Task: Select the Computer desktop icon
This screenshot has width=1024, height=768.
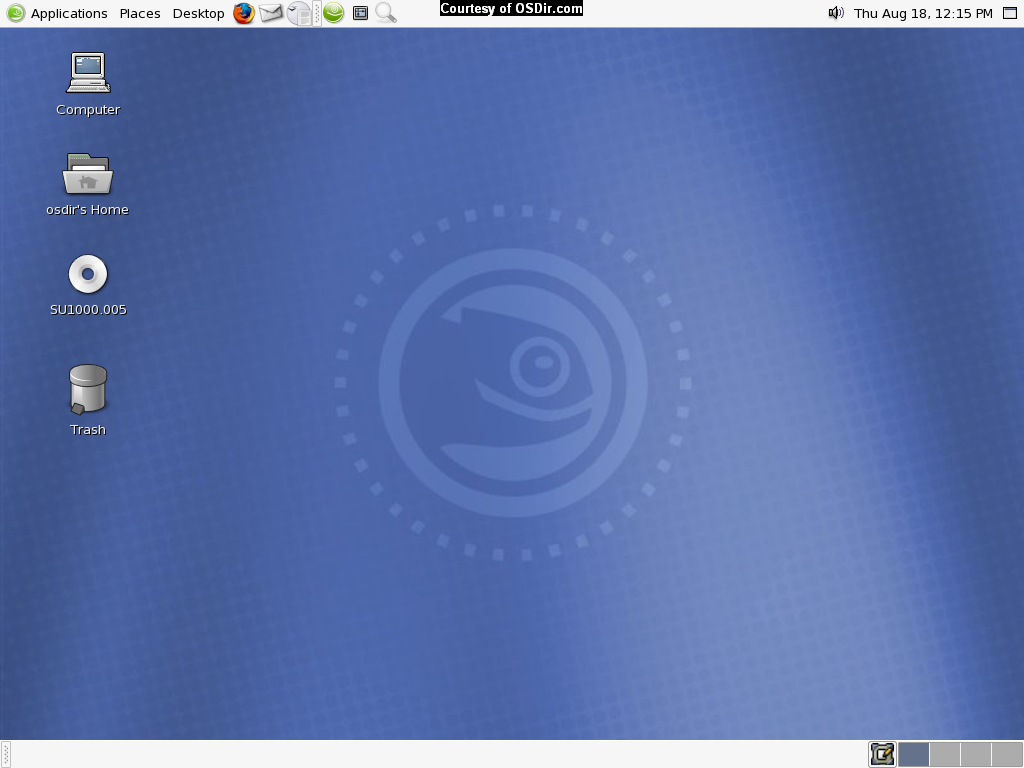Action: point(88,84)
